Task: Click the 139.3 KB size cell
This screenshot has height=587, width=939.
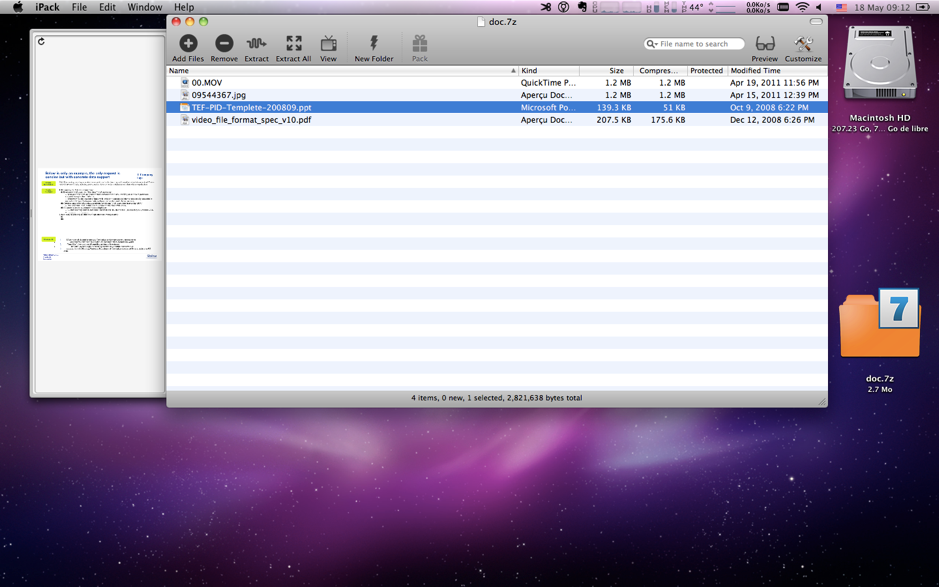Action: pos(613,108)
